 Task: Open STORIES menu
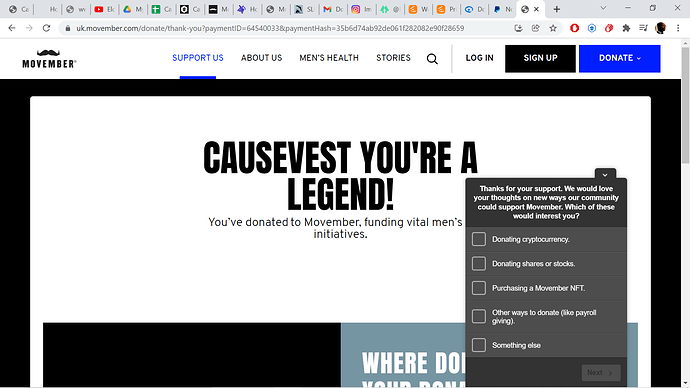click(x=393, y=58)
